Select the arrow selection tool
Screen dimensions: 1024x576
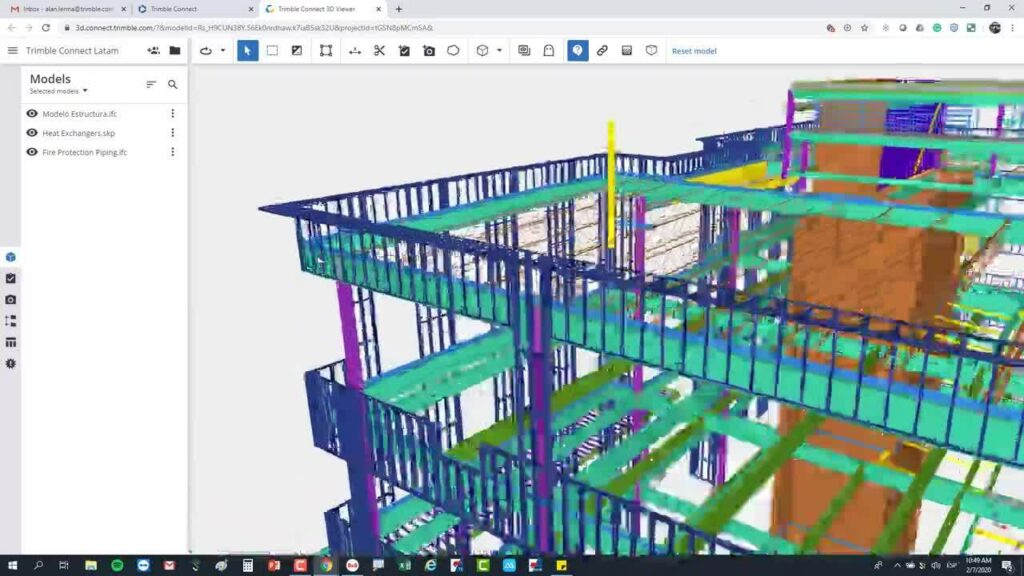pyautogui.click(x=247, y=51)
